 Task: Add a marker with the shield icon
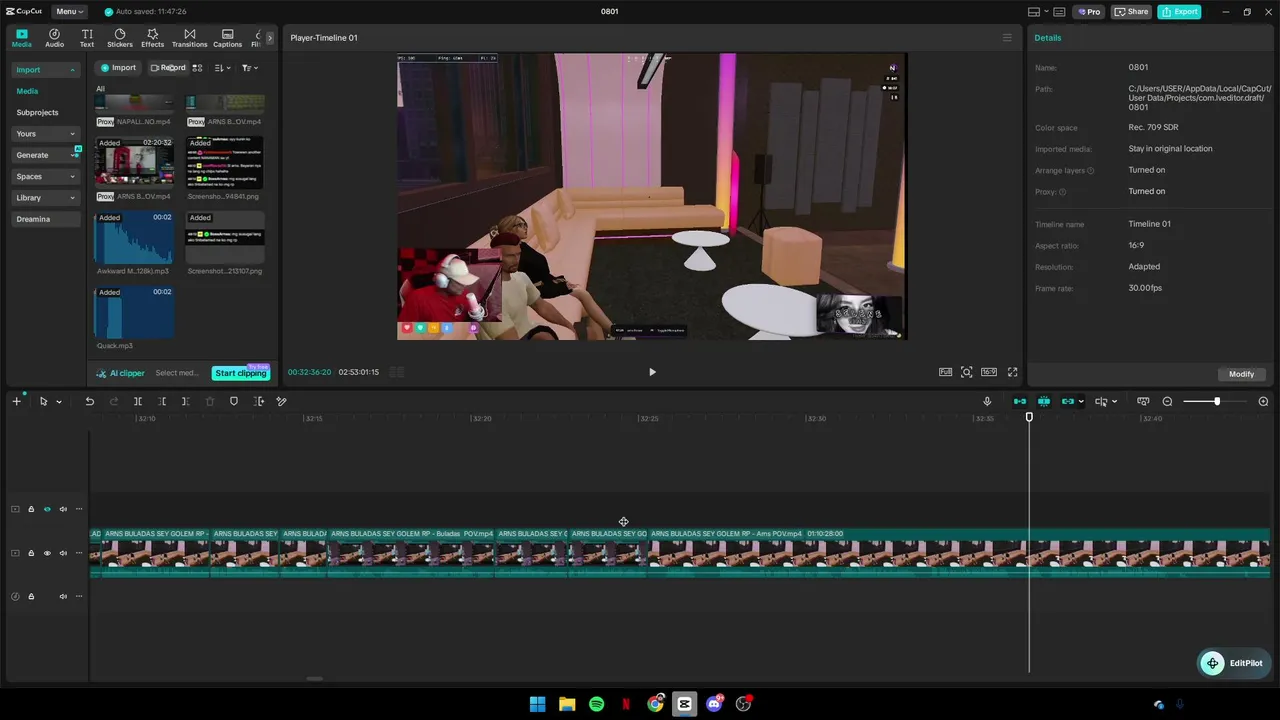click(234, 401)
